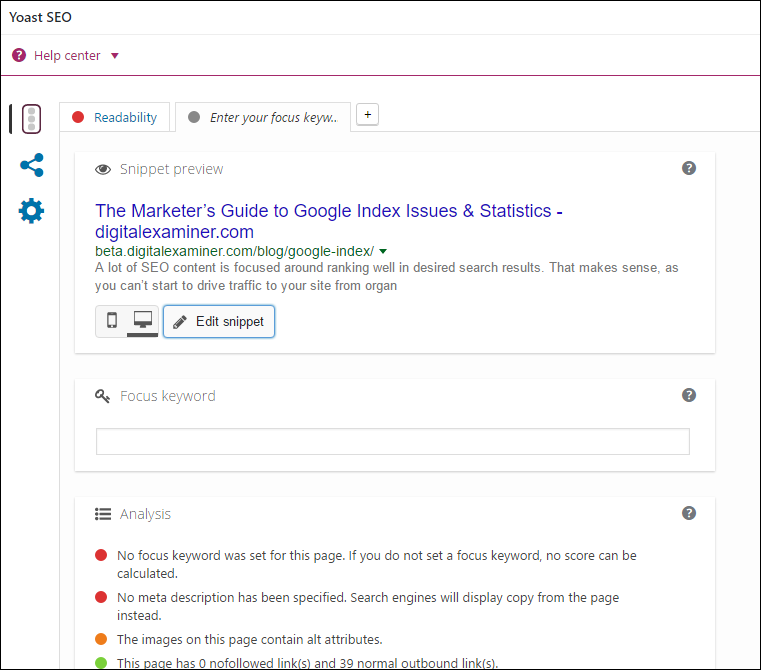
Task: Open the Help center link
Action: 67,56
